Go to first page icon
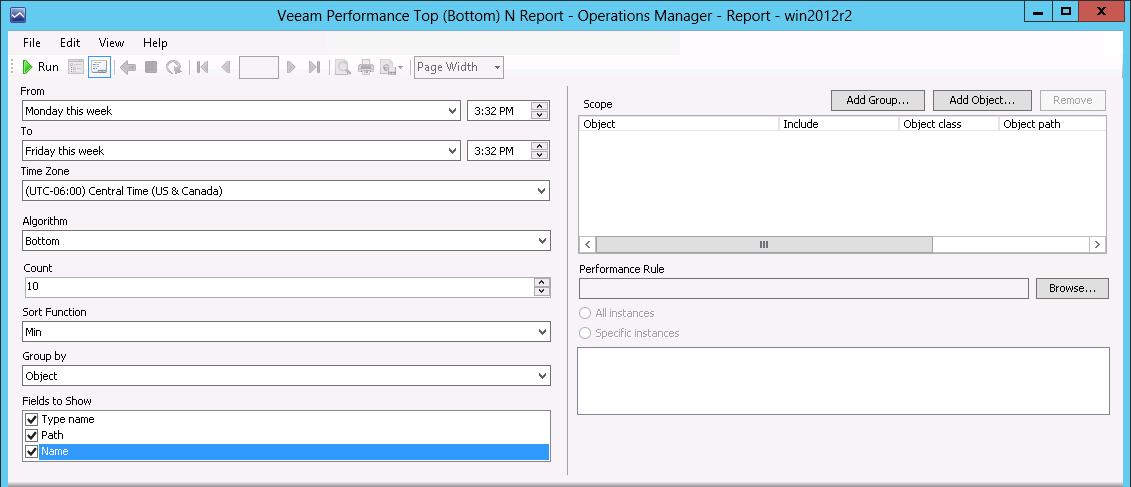The image size is (1131, 487). pos(203,67)
